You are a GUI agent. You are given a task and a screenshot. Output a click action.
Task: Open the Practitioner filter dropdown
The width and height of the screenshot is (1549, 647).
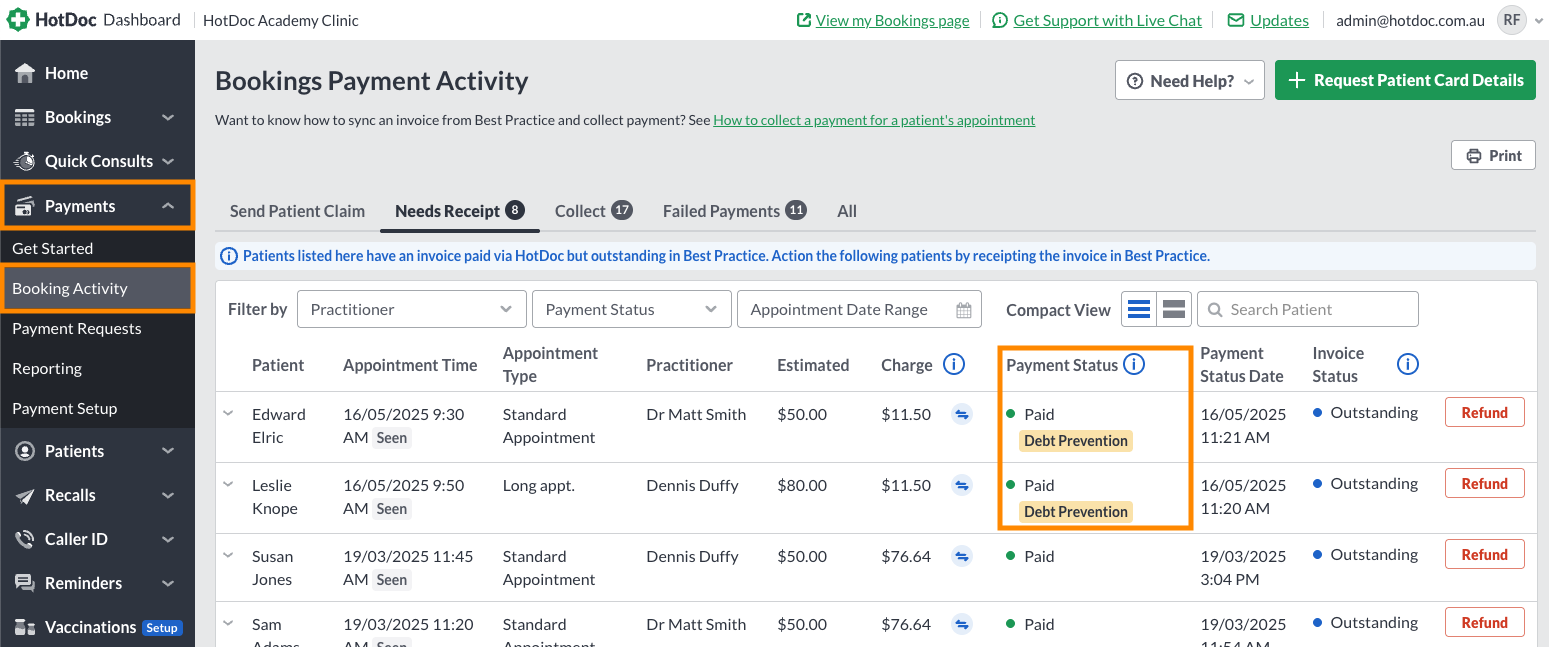tap(412, 309)
